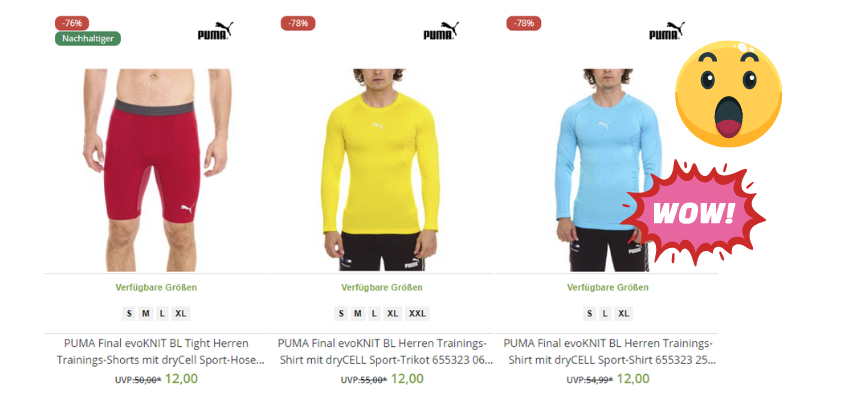Click the -78% badge on yellow shirt

click(x=298, y=23)
